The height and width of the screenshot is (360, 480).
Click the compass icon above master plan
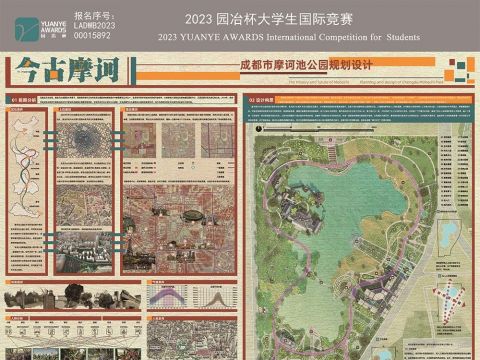[x=258, y=129]
